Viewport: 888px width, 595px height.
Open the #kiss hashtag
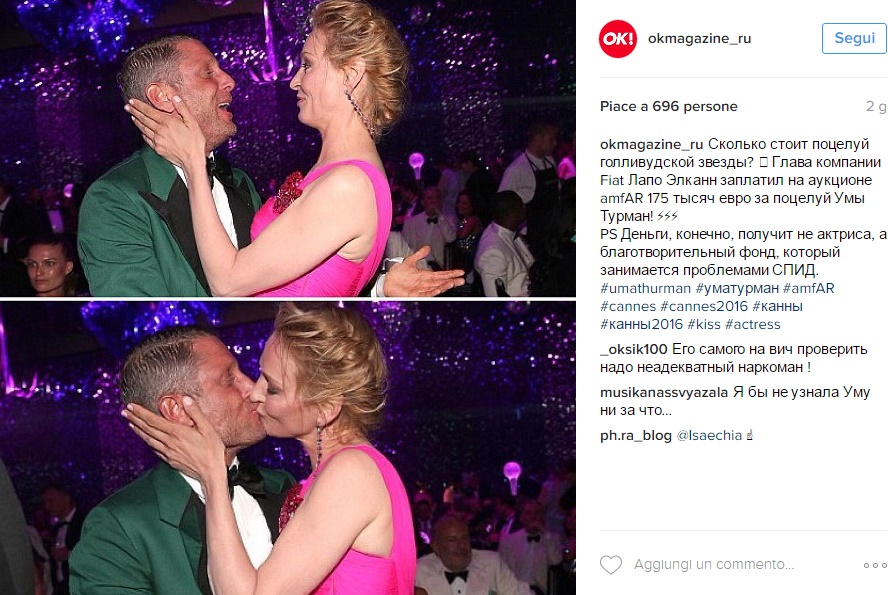(x=704, y=324)
